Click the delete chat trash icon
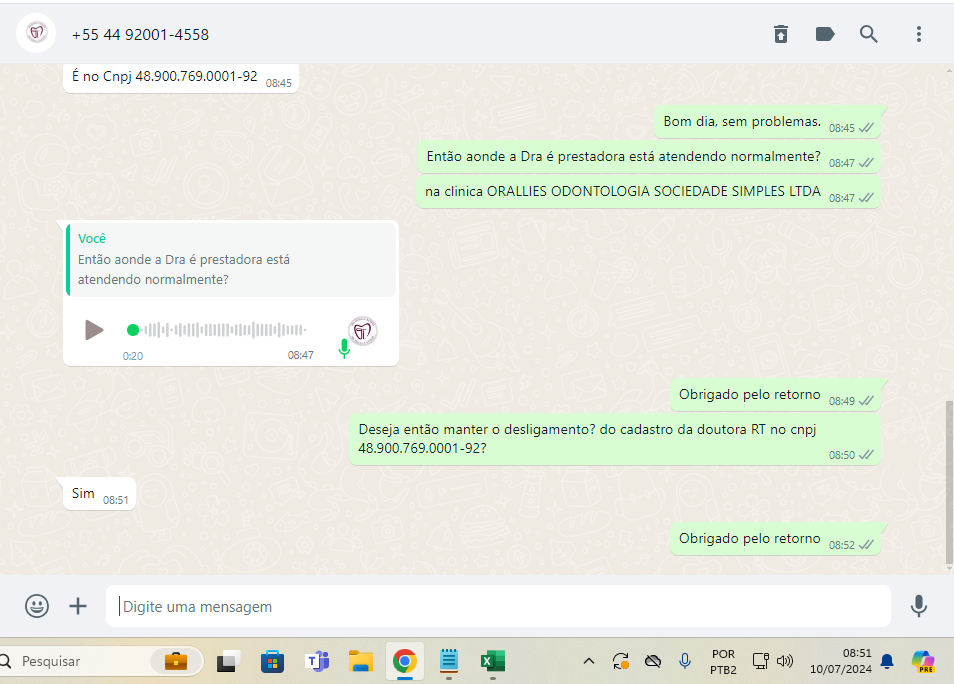 click(781, 34)
